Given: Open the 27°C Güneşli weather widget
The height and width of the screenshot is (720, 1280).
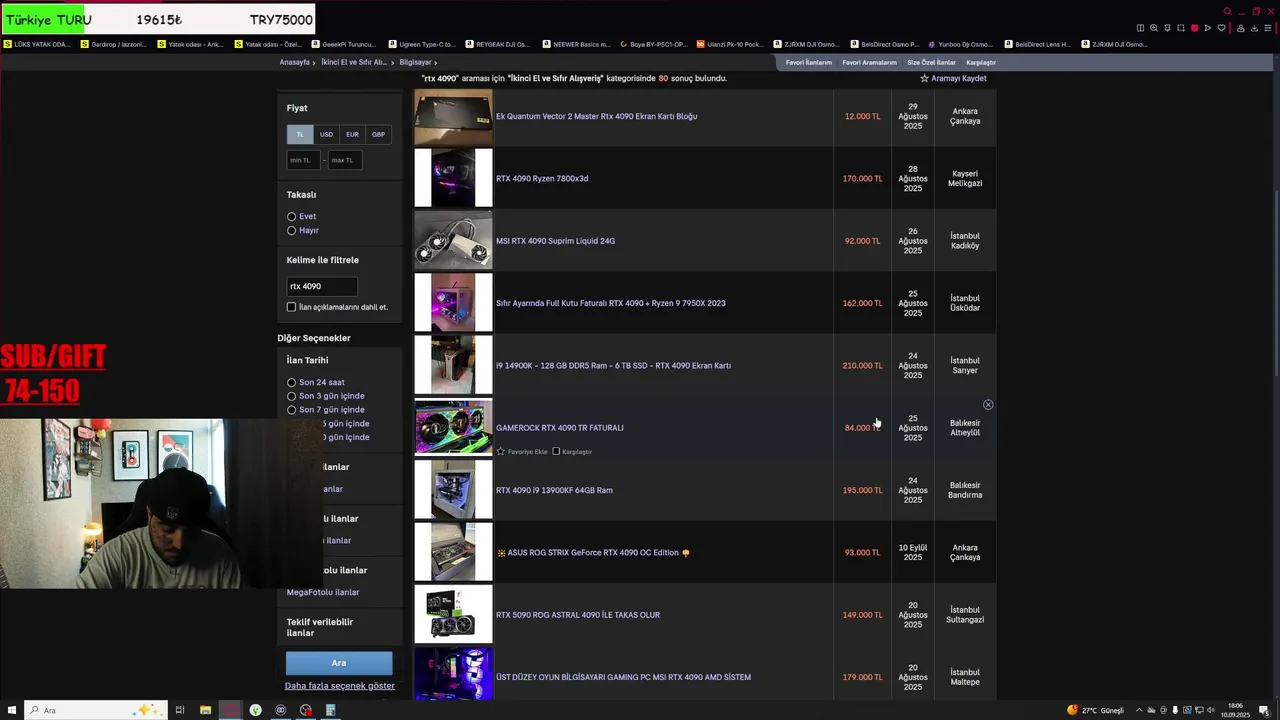Looking at the screenshot, I should (x=1095, y=710).
